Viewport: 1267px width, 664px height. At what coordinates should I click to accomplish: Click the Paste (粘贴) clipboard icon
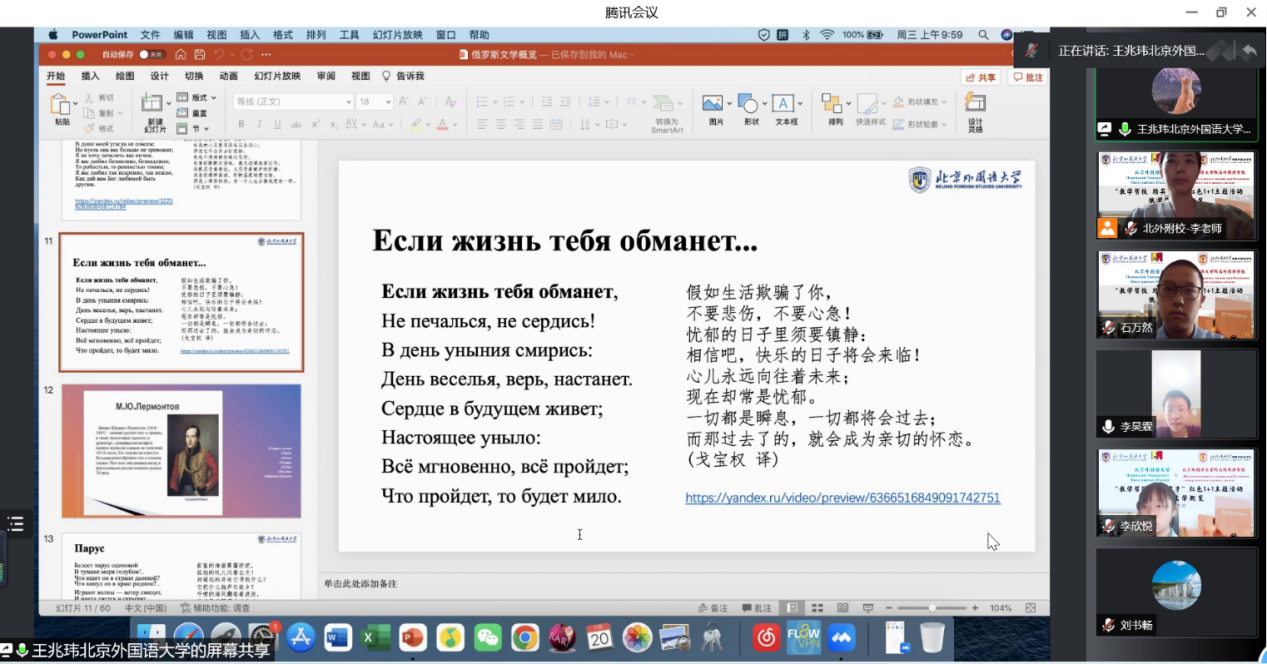pos(62,104)
